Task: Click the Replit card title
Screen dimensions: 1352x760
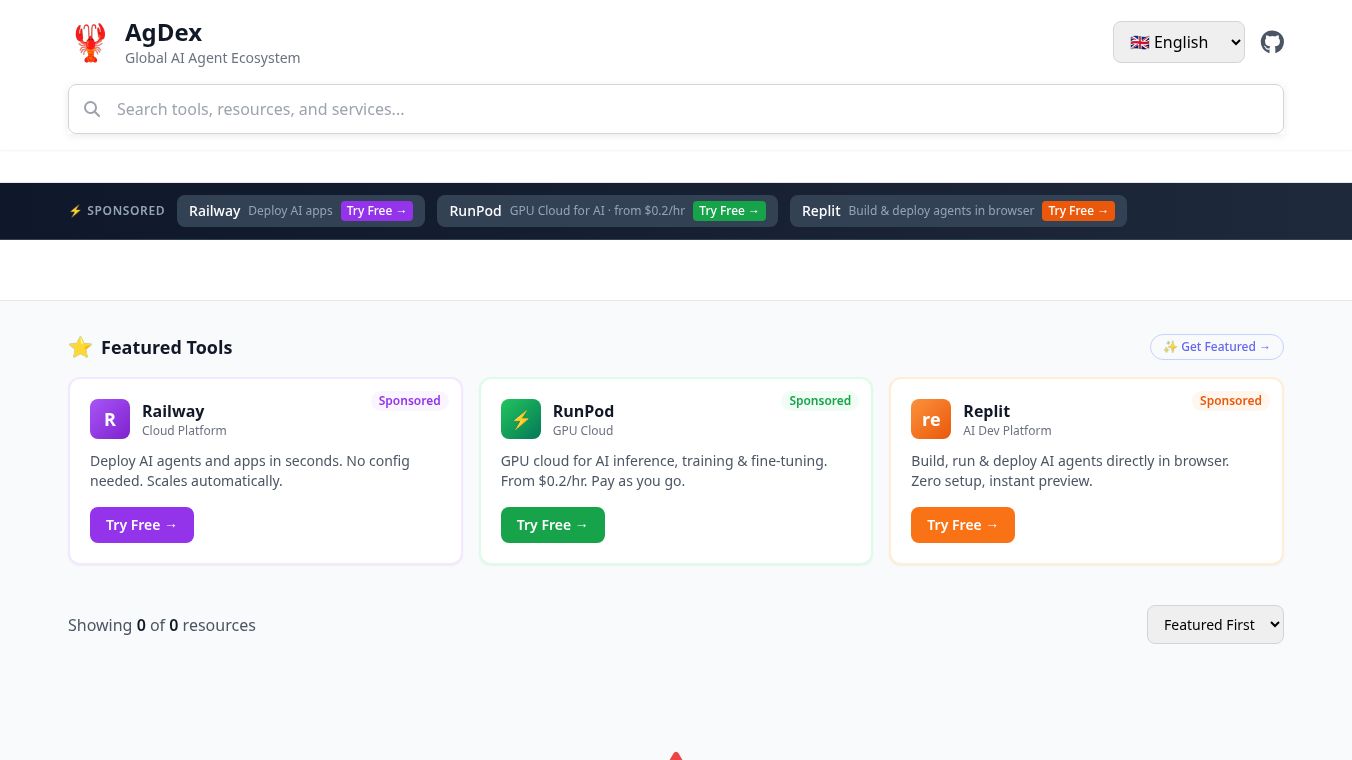Action: (986, 411)
